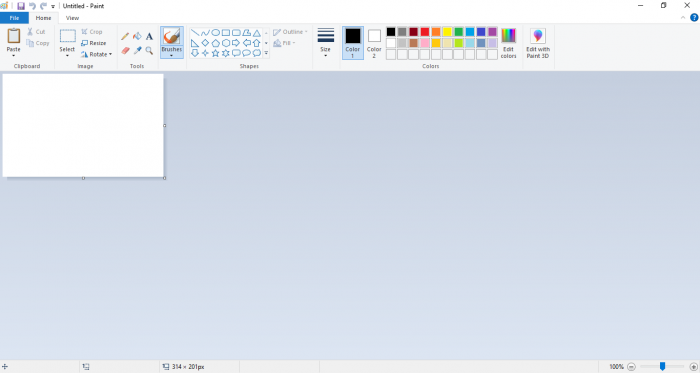Select the Eraser tool
700x373 pixels.
[x=125, y=51]
